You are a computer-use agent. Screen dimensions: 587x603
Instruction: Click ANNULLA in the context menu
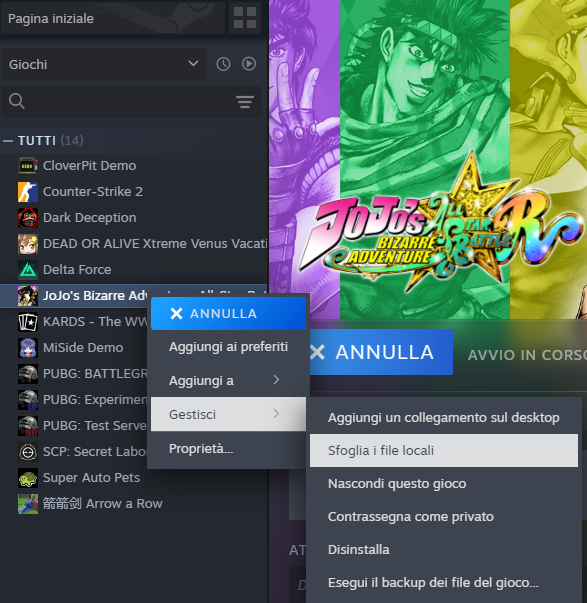tap(228, 313)
